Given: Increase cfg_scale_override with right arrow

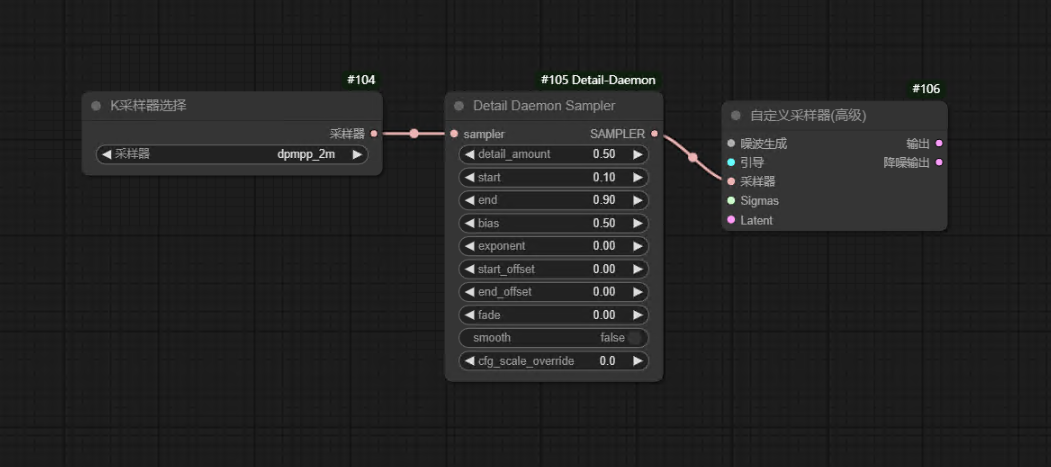Looking at the screenshot, I should 637,361.
